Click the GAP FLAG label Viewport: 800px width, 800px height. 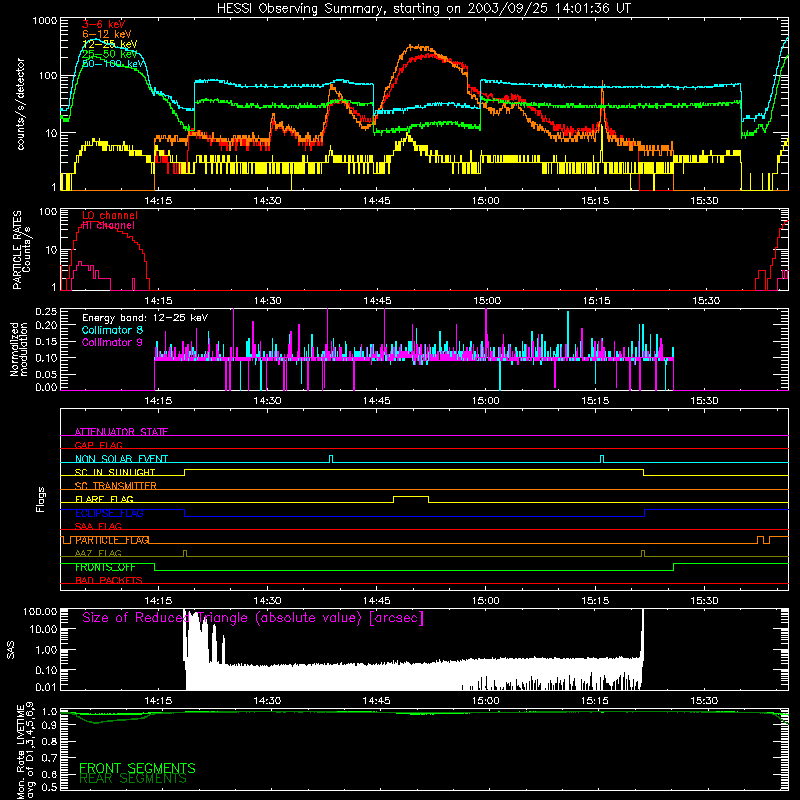(x=98, y=445)
